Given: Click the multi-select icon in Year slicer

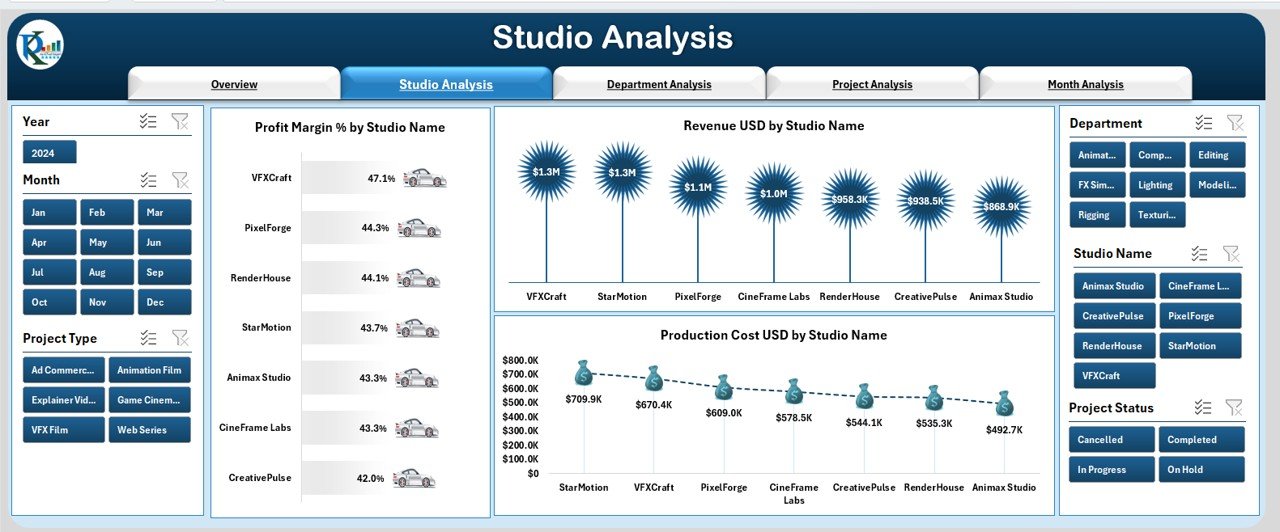Looking at the screenshot, I should (x=148, y=122).
